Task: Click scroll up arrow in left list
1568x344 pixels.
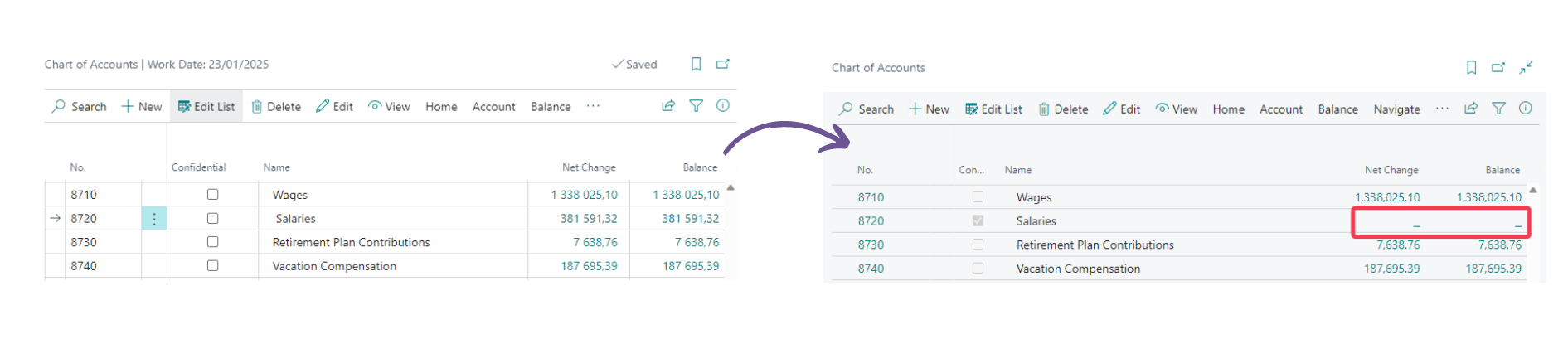Action: pos(731,188)
